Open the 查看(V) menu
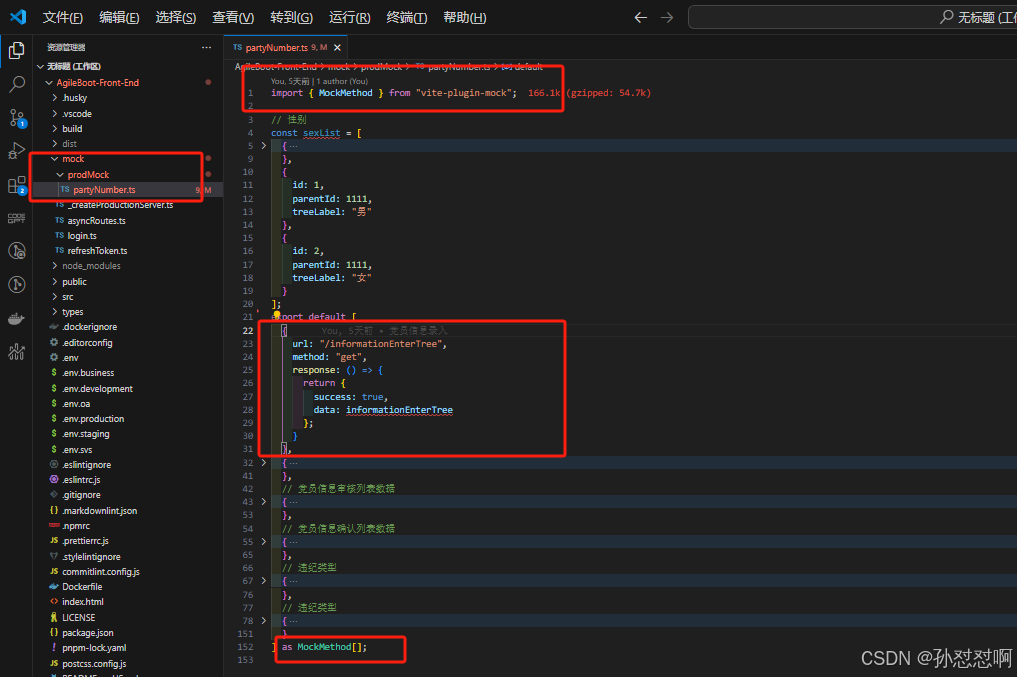Screen dimensions: 1017x677 pyautogui.click(x=233, y=18)
